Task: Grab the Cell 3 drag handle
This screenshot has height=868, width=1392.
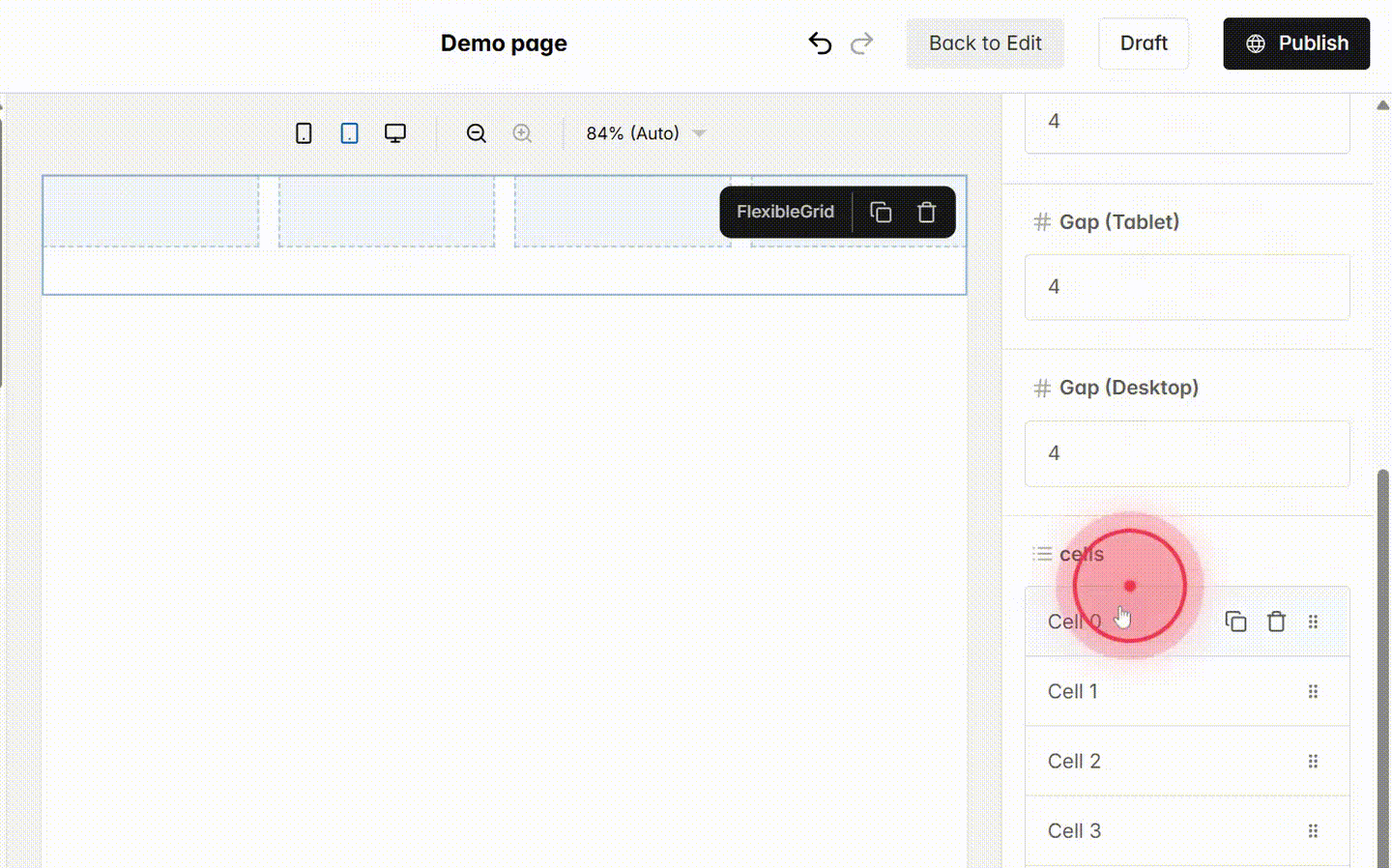Action: point(1313,830)
